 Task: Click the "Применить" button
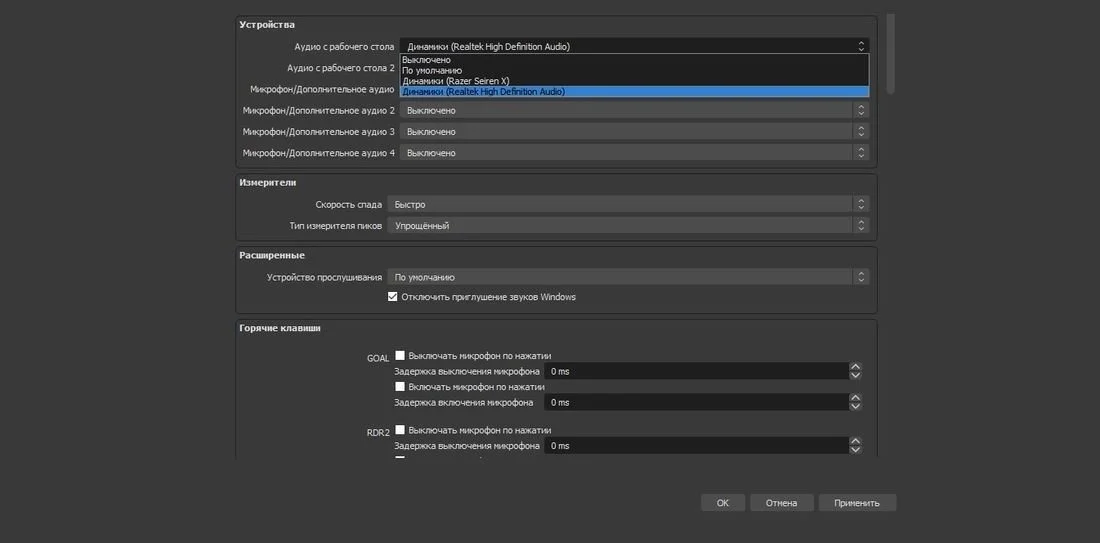857,503
